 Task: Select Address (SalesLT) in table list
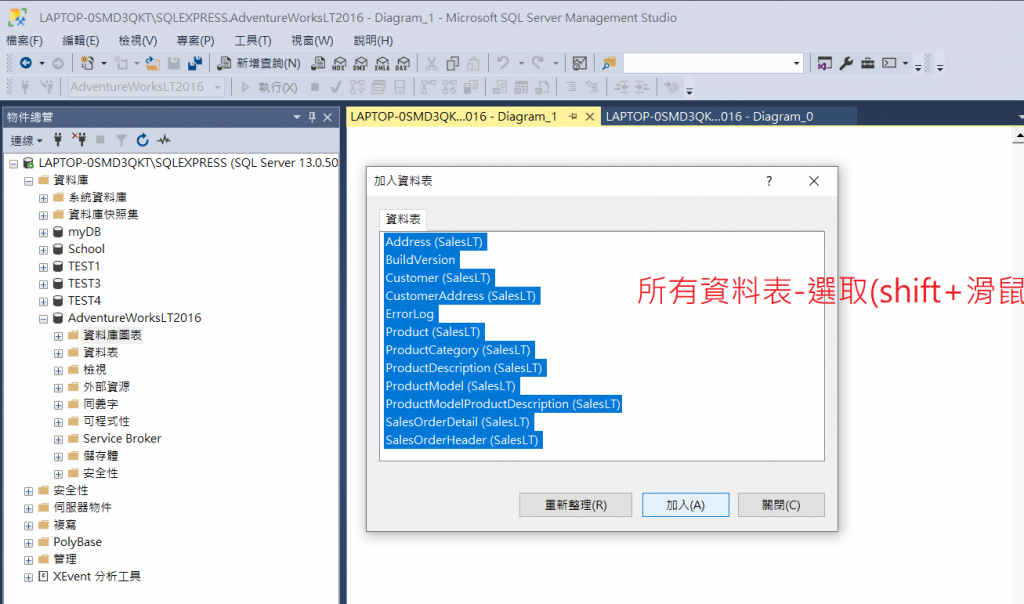tap(434, 242)
